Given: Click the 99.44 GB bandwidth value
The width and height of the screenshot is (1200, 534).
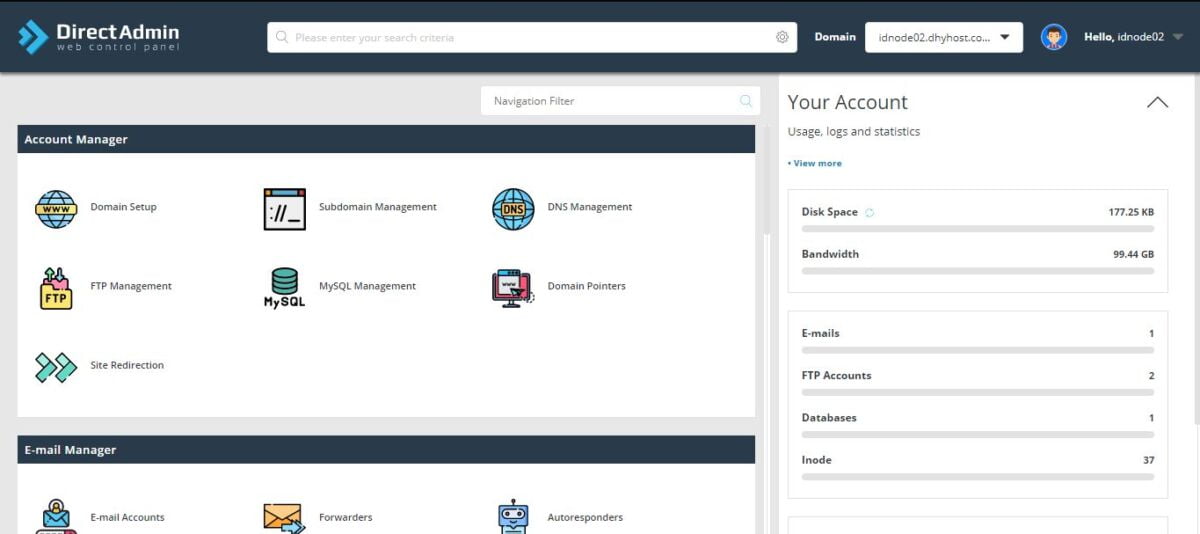Looking at the screenshot, I should tap(1134, 254).
